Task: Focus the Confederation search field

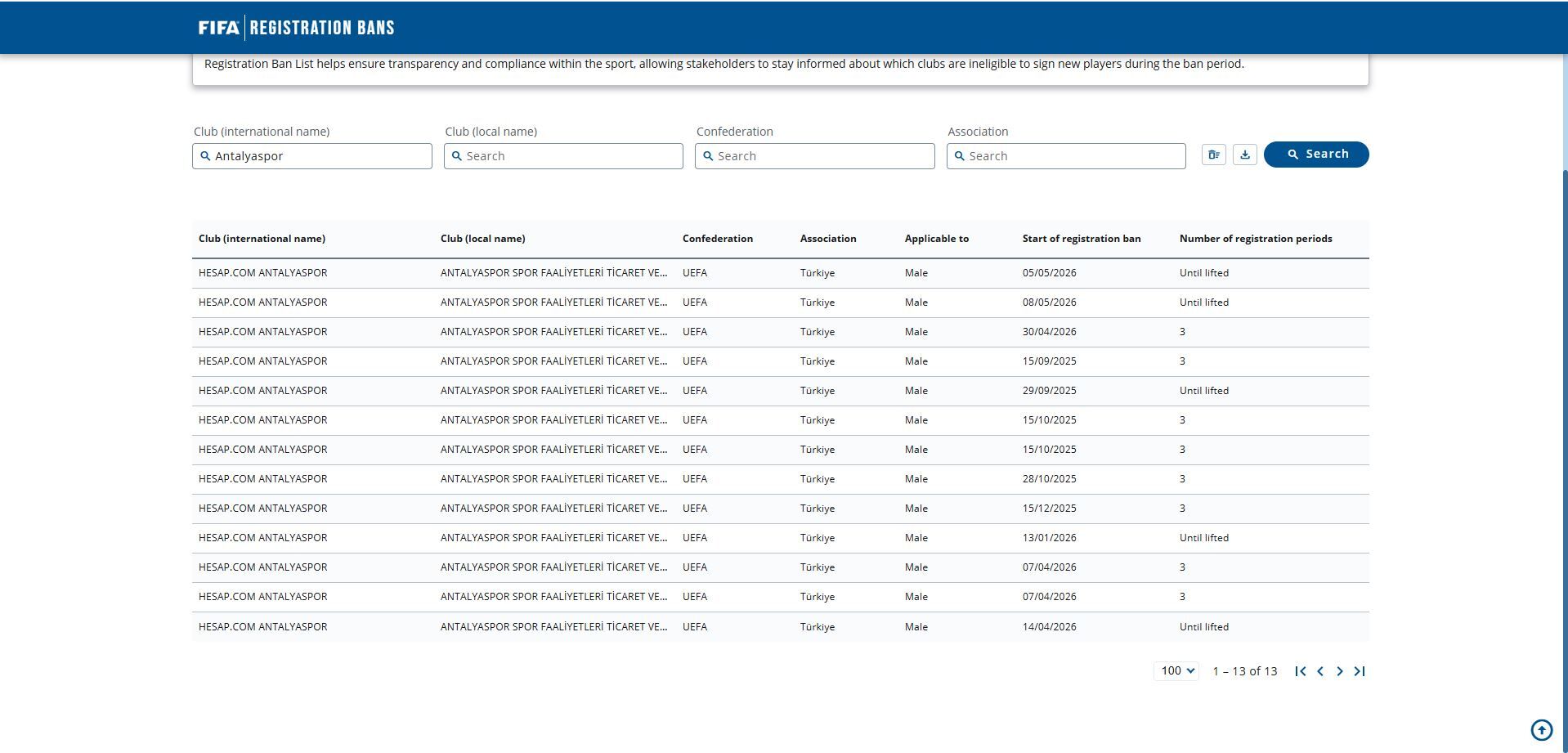Action: [x=815, y=156]
